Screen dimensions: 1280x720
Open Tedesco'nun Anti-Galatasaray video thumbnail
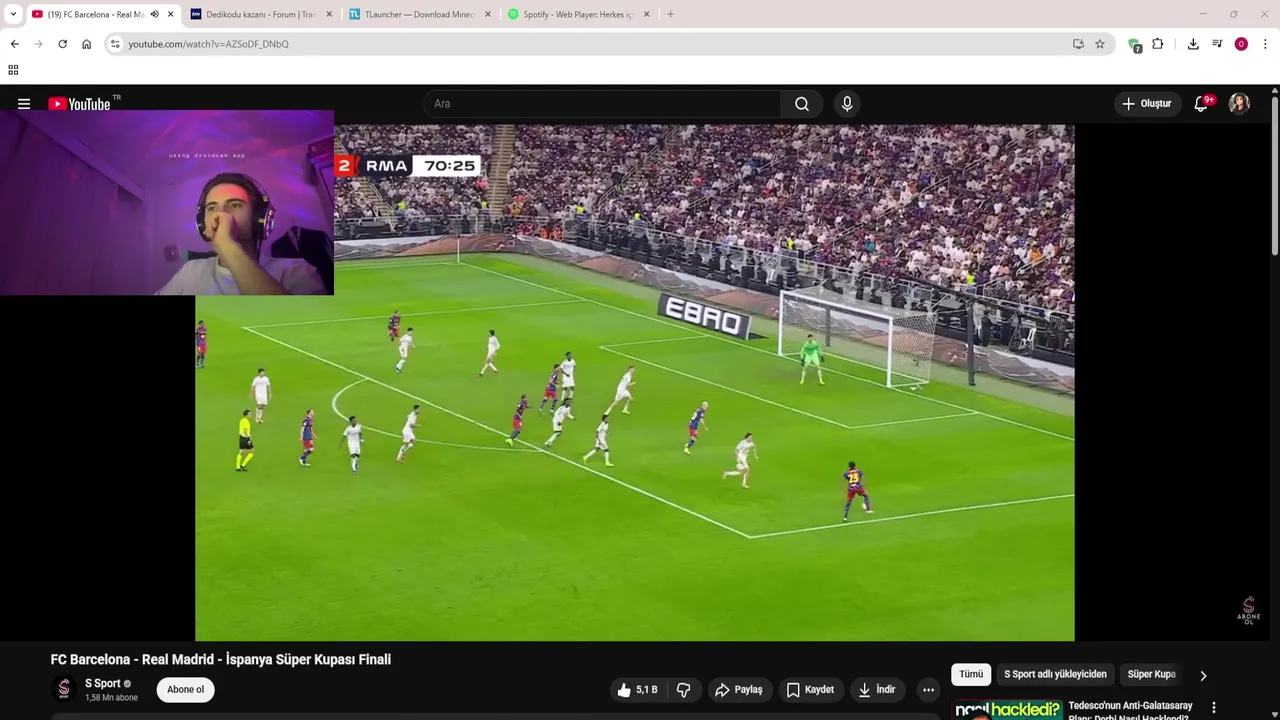1007,710
